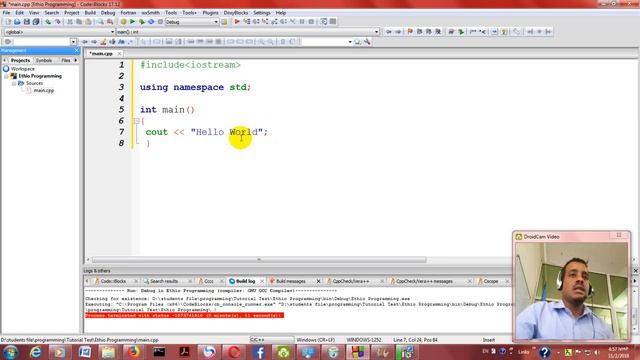The image size is (640, 360).
Task: Jump forward in navigation history
Action: 398,31
